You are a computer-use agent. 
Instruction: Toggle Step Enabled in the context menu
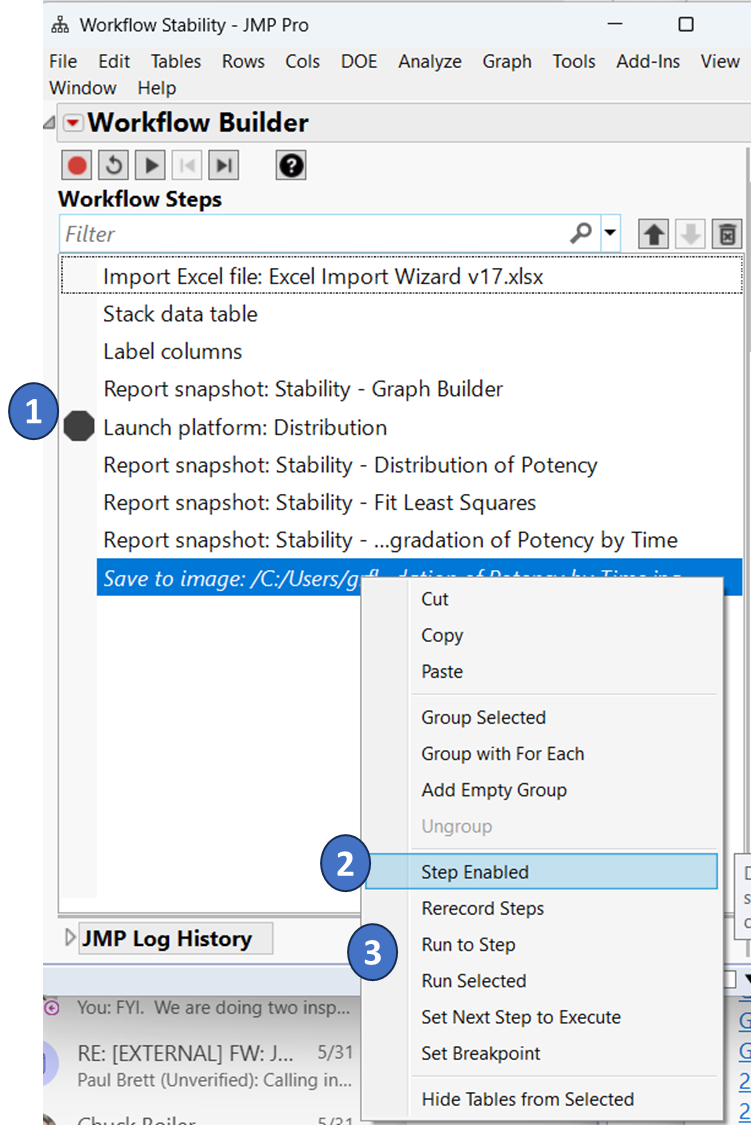[x=475, y=872]
